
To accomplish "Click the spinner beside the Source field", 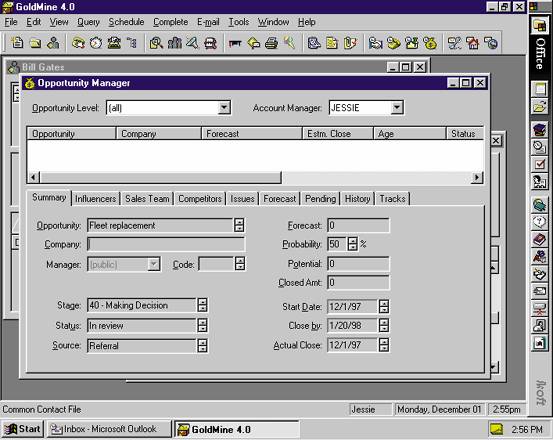I will [x=202, y=346].
